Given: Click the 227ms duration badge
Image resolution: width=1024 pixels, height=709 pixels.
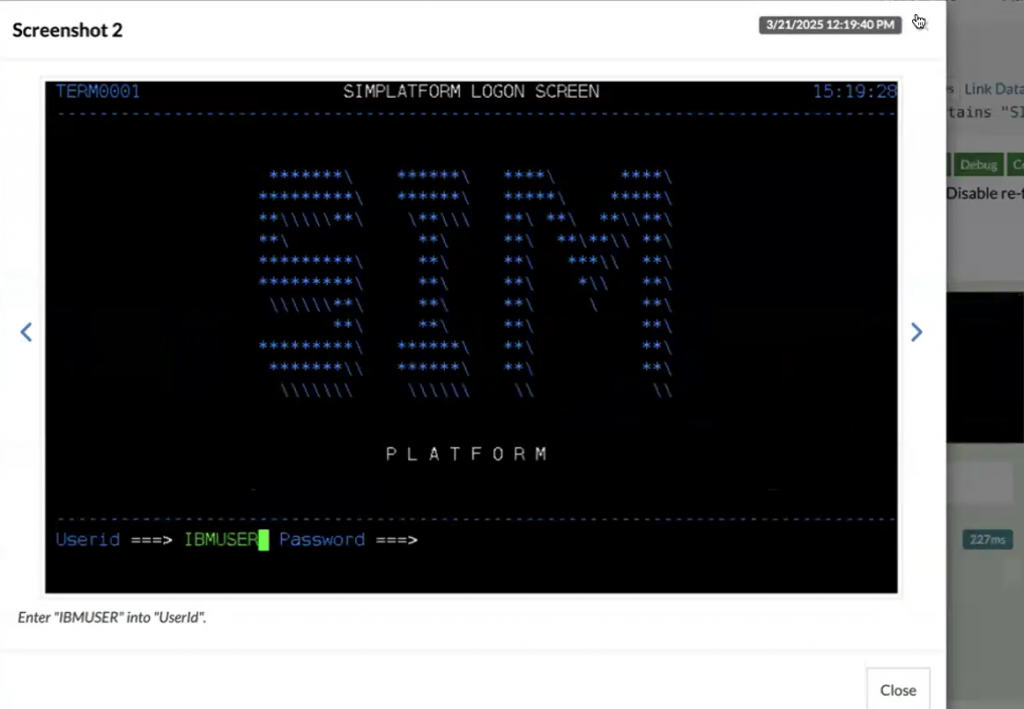Looking at the screenshot, I should 987,540.
